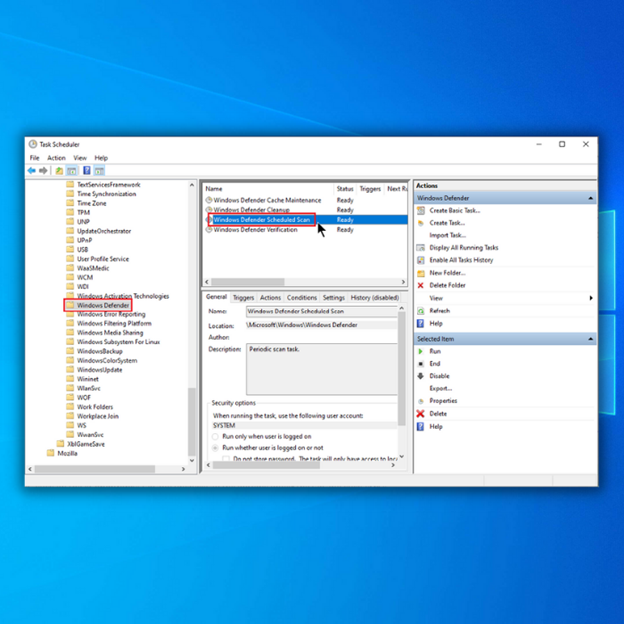Click Import Task action
The height and width of the screenshot is (624, 624).
447,235
